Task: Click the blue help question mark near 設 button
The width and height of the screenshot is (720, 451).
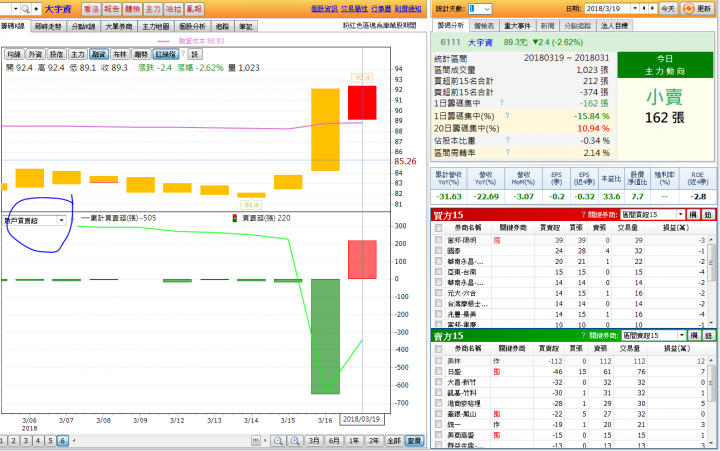Action: tap(183, 54)
